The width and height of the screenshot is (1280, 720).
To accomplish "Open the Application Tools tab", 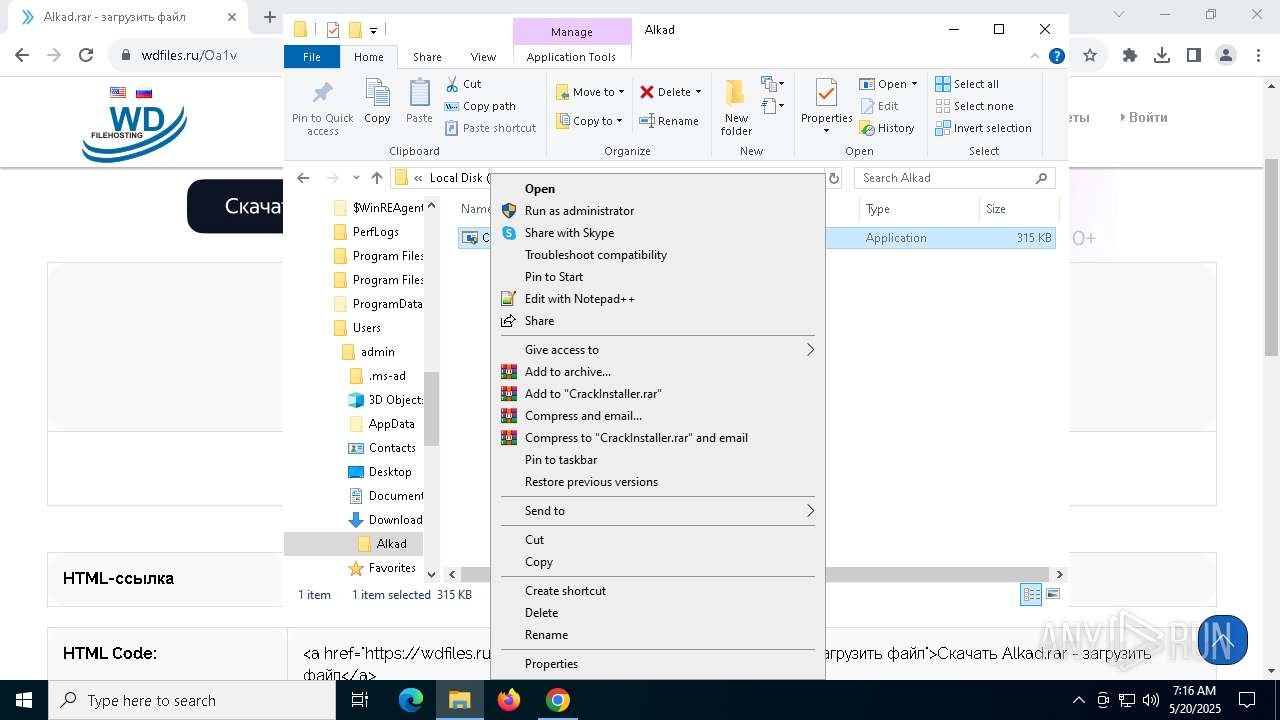I will click(x=571, y=57).
